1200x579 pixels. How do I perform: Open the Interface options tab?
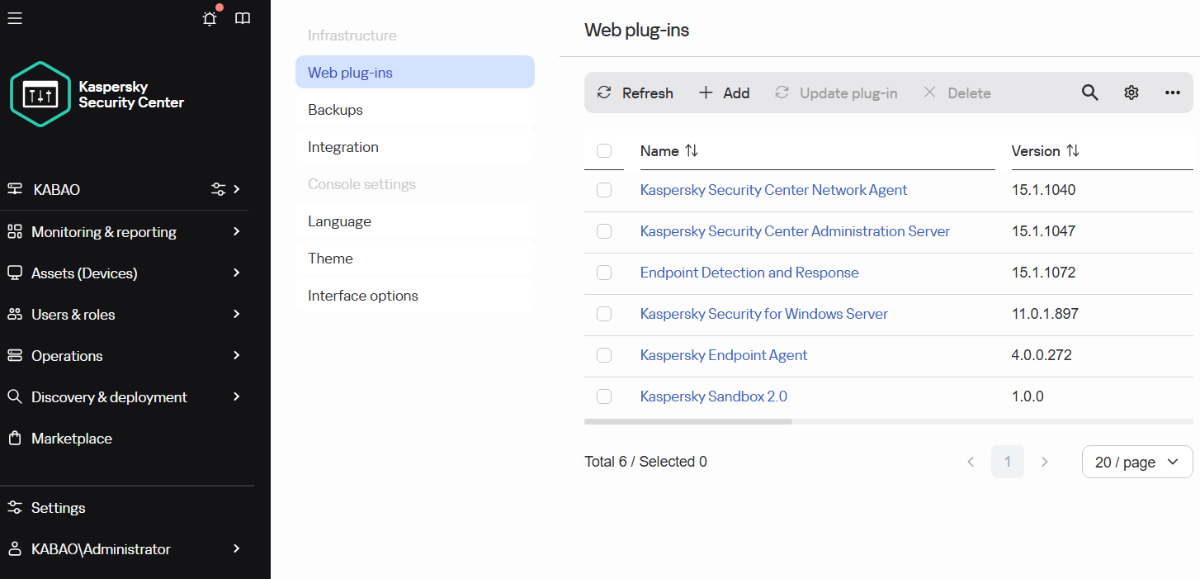(363, 296)
